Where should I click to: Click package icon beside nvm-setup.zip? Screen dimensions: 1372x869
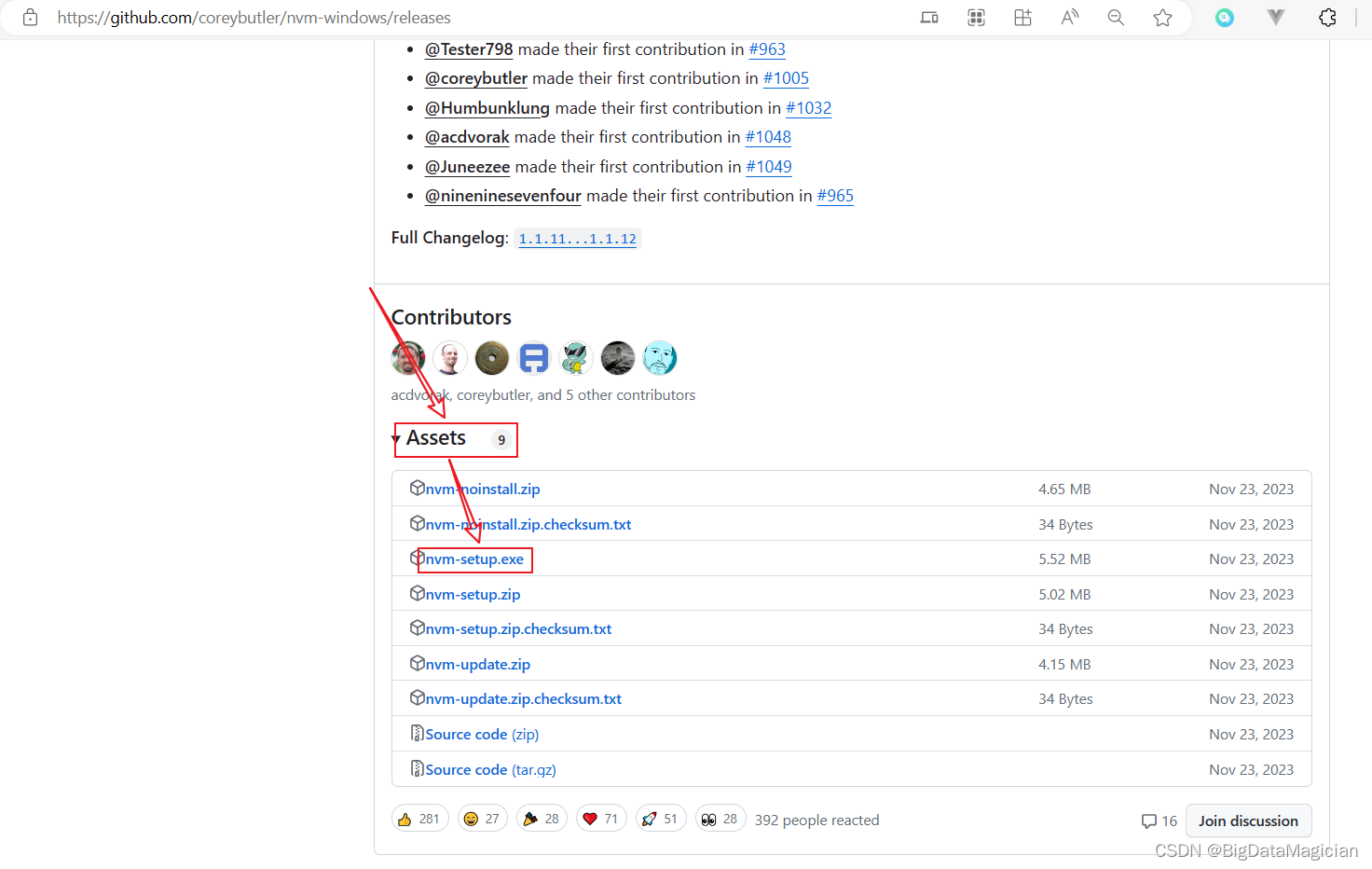pyautogui.click(x=418, y=593)
